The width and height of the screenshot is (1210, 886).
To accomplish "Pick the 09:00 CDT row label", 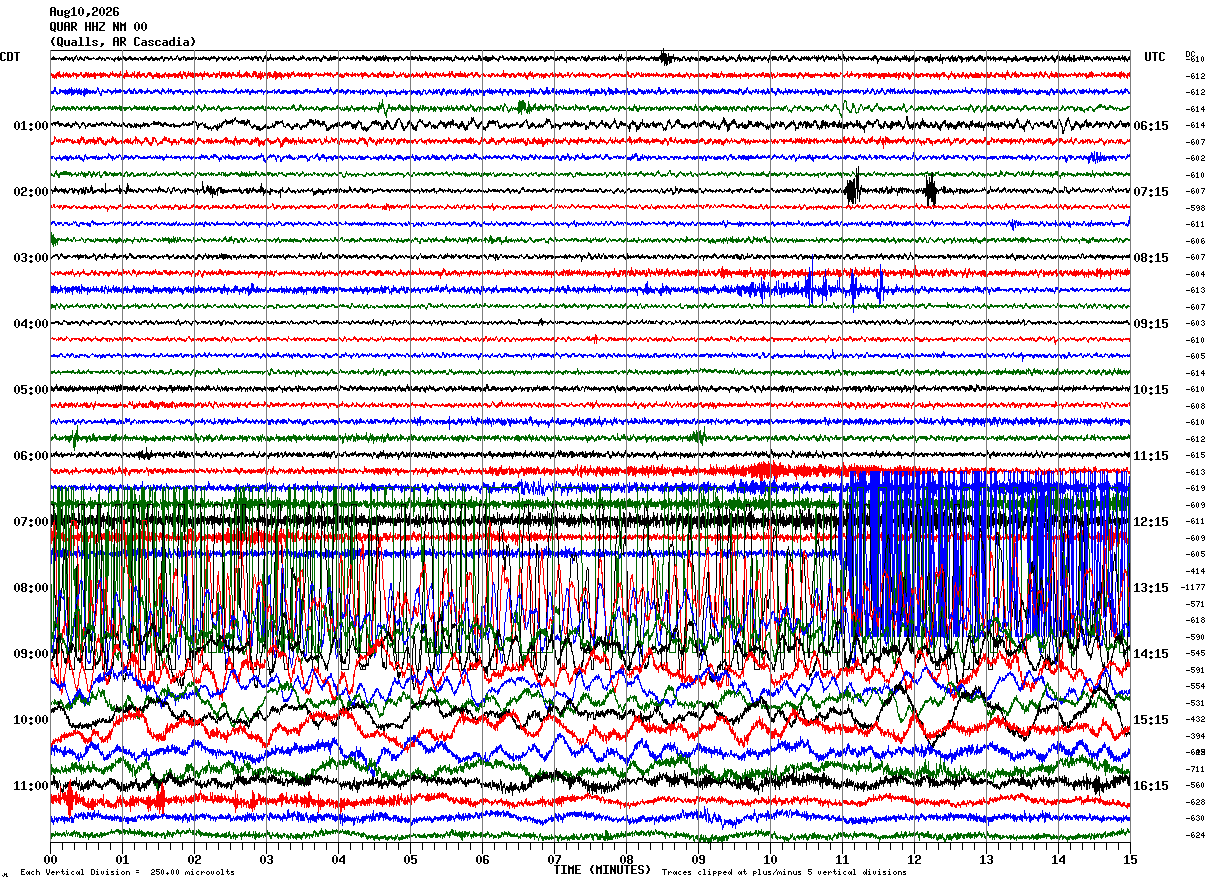I will pyautogui.click(x=31, y=654).
